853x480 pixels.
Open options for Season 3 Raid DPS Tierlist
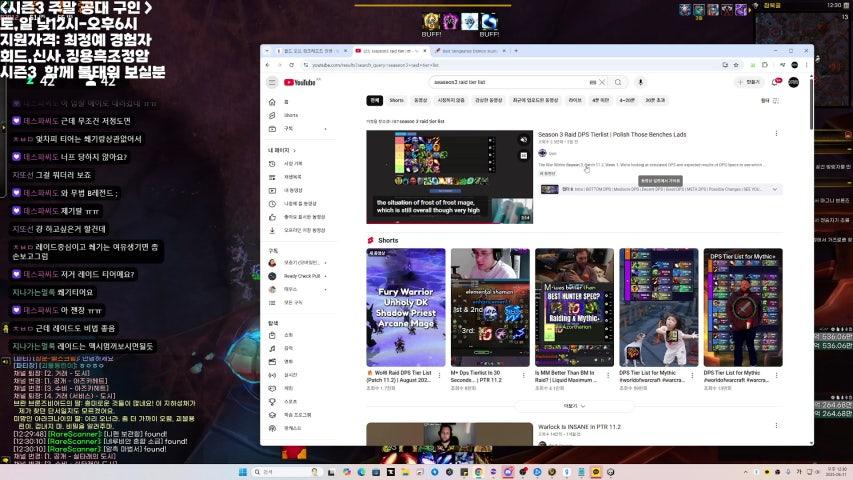(x=776, y=133)
